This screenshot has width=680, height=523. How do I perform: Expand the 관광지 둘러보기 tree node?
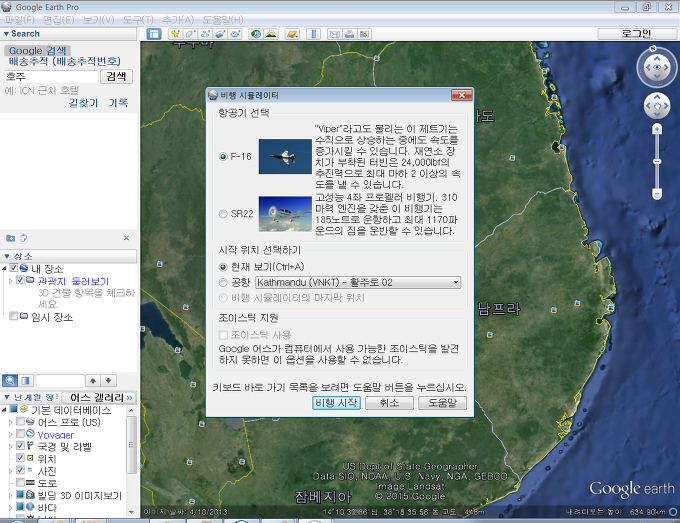point(11,281)
